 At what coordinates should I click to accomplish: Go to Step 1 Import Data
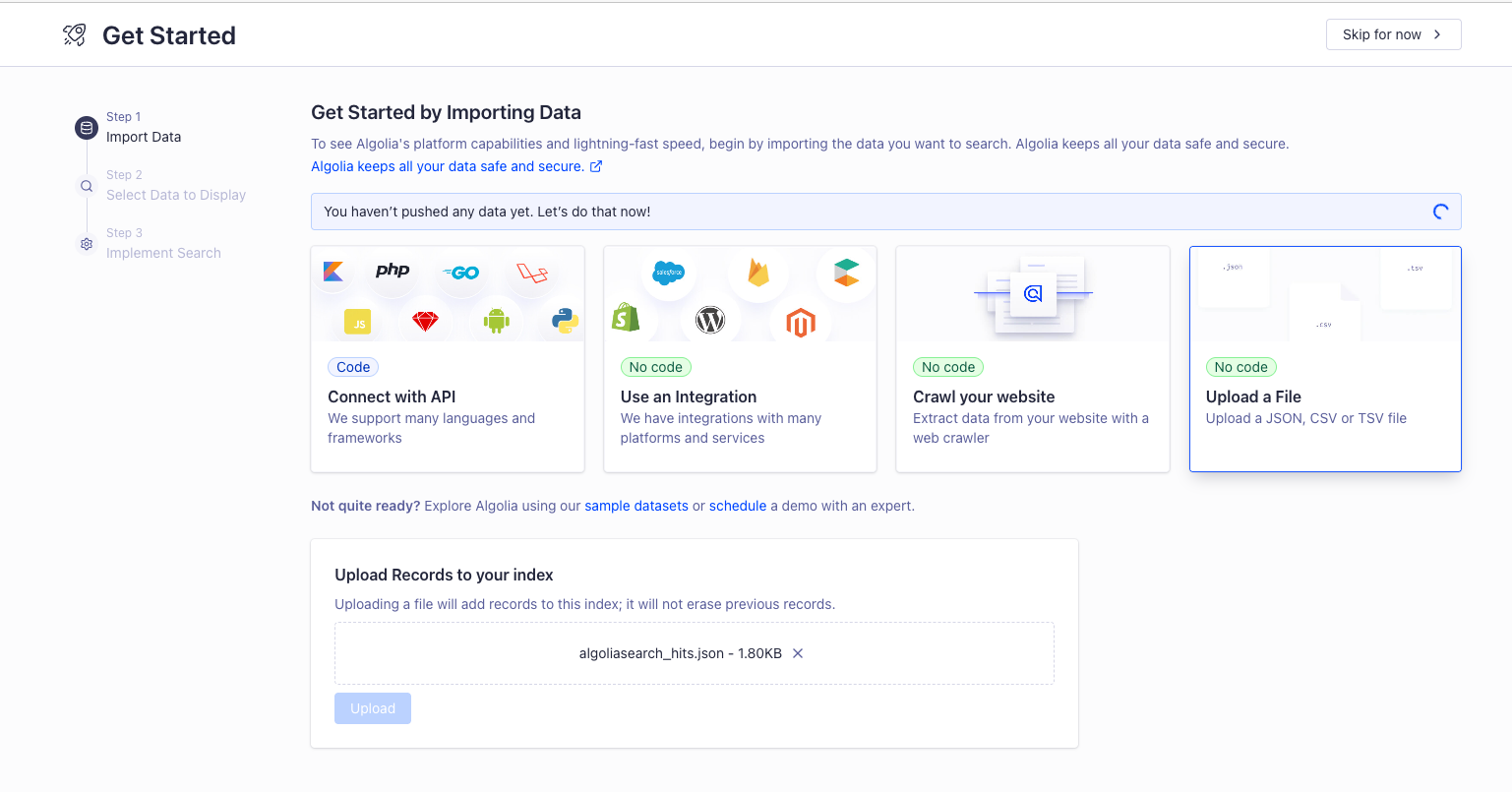point(144,127)
